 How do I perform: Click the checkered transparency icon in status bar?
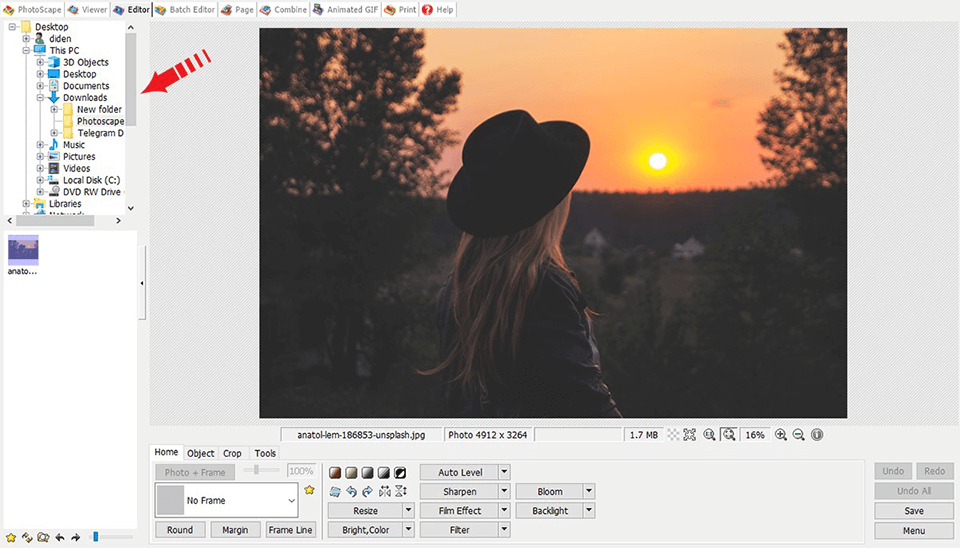point(673,435)
